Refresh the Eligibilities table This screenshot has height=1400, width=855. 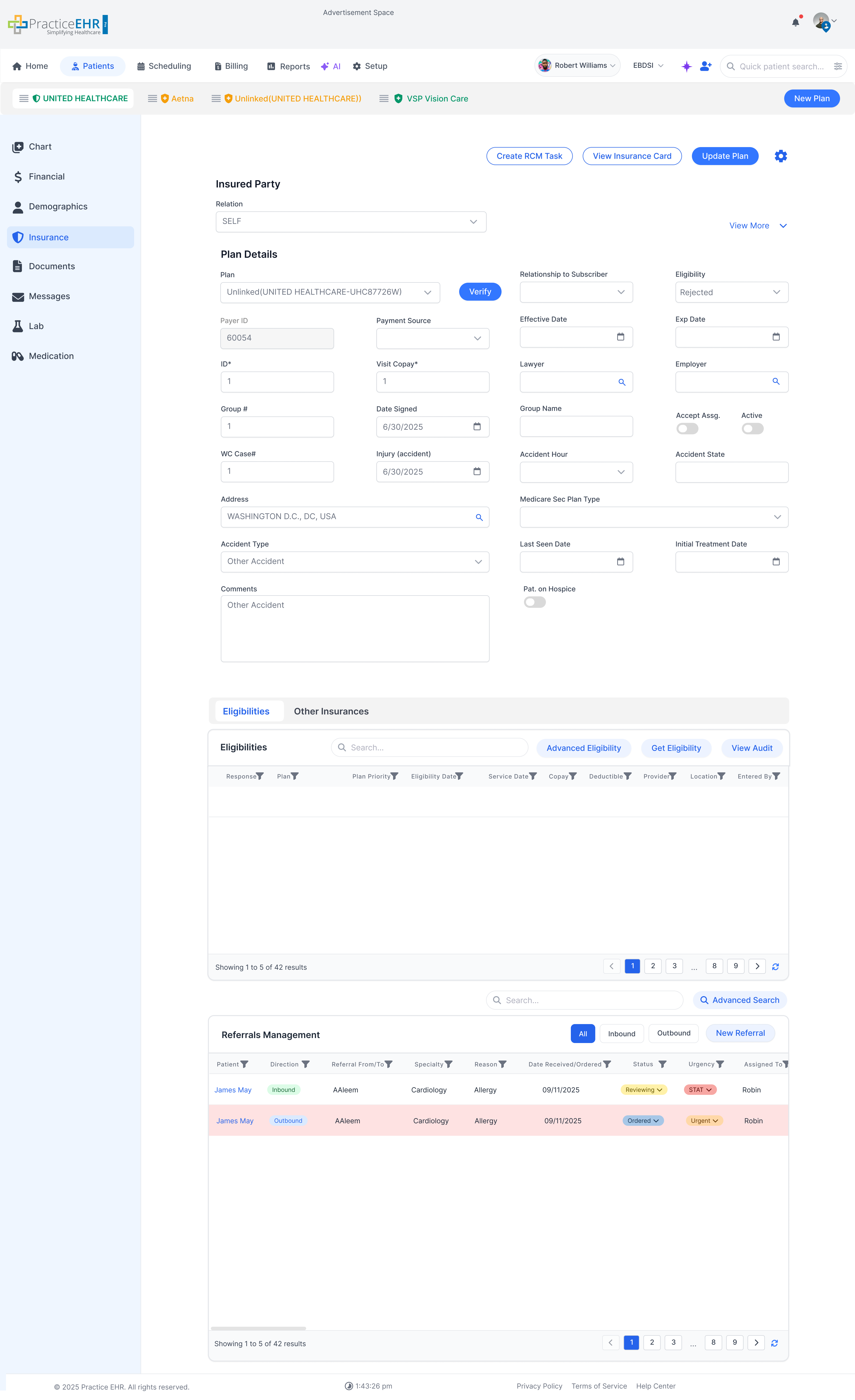click(x=775, y=966)
